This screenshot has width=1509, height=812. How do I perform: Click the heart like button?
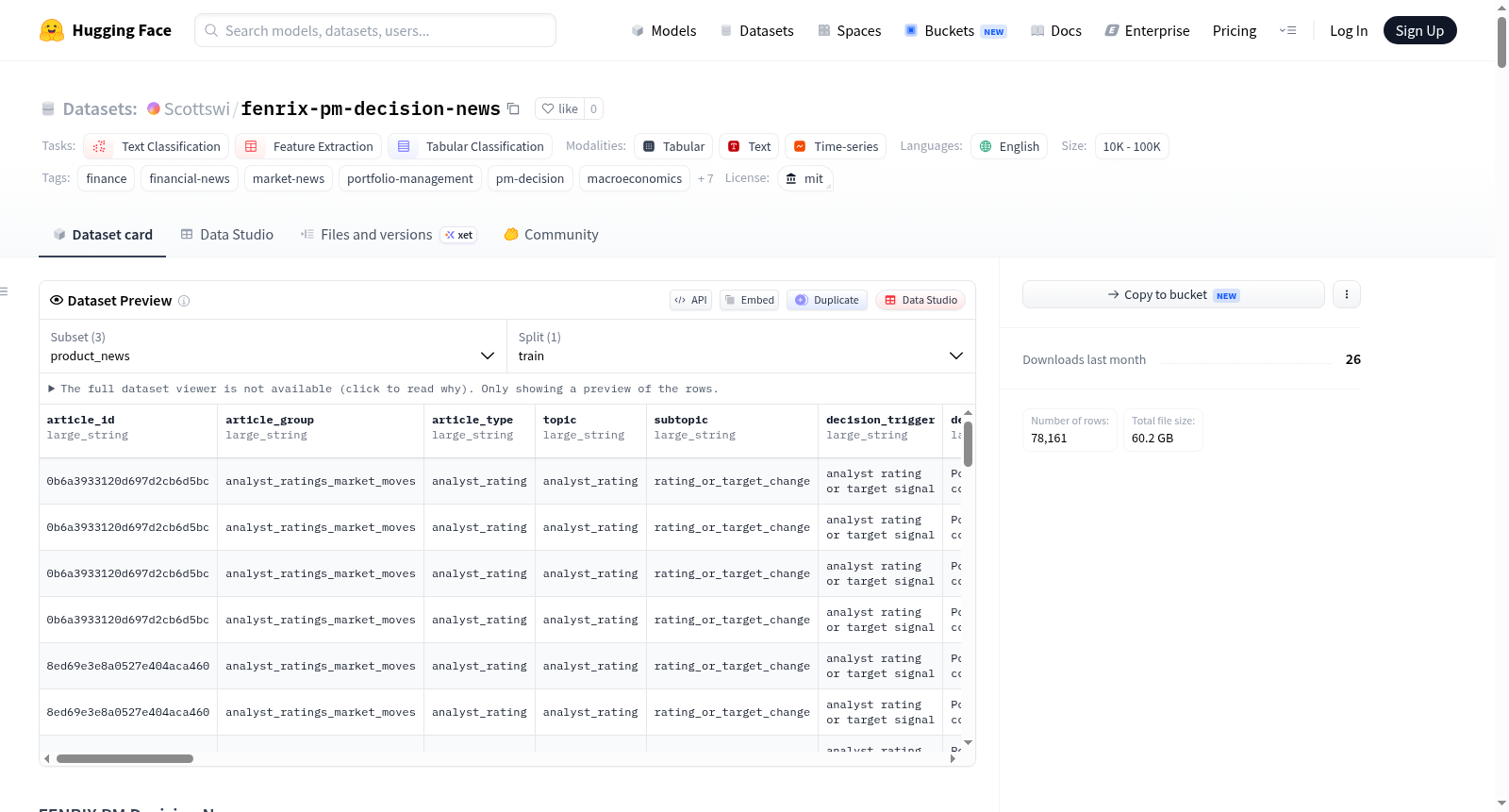559,108
